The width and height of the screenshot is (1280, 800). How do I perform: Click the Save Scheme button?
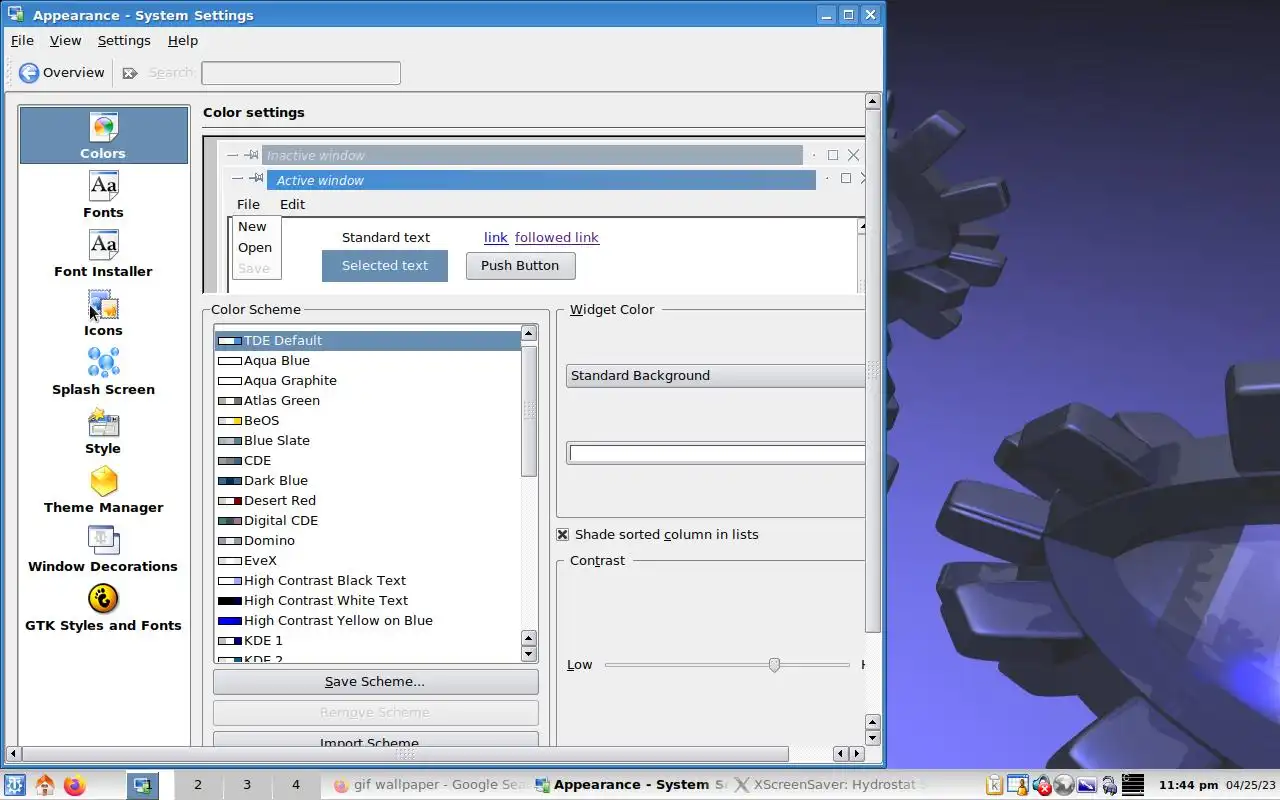point(375,682)
